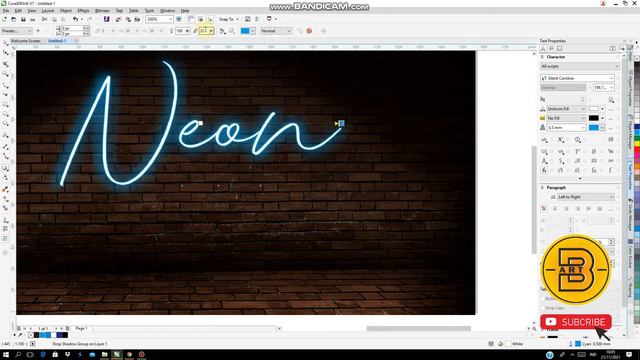Select the Zoom tool in toolbox
Screen dimensions: 640x360
point(5,74)
